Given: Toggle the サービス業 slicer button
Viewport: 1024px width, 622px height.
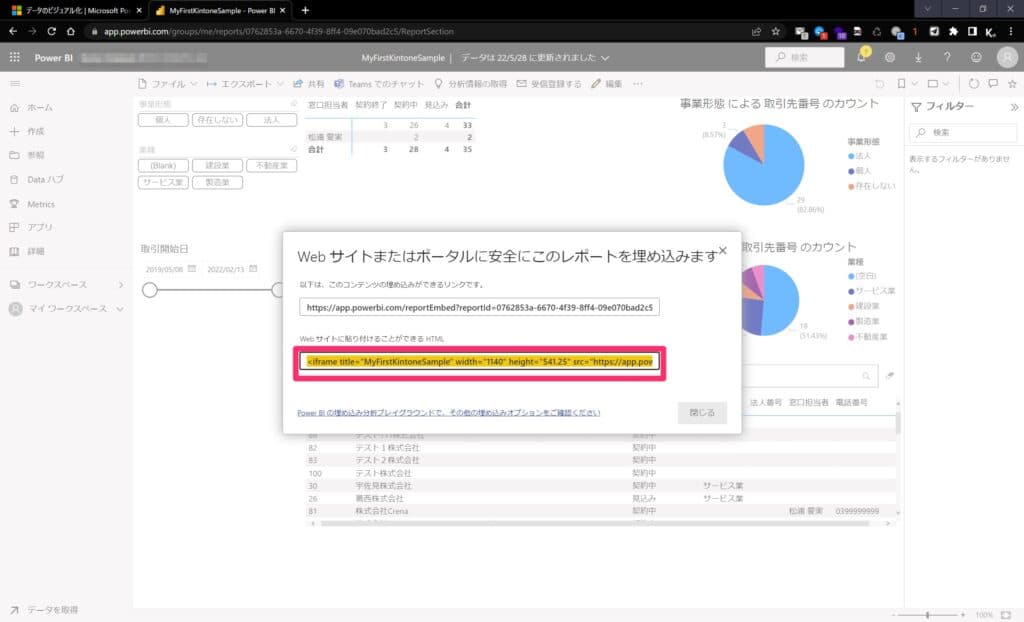Looking at the screenshot, I should [163, 183].
